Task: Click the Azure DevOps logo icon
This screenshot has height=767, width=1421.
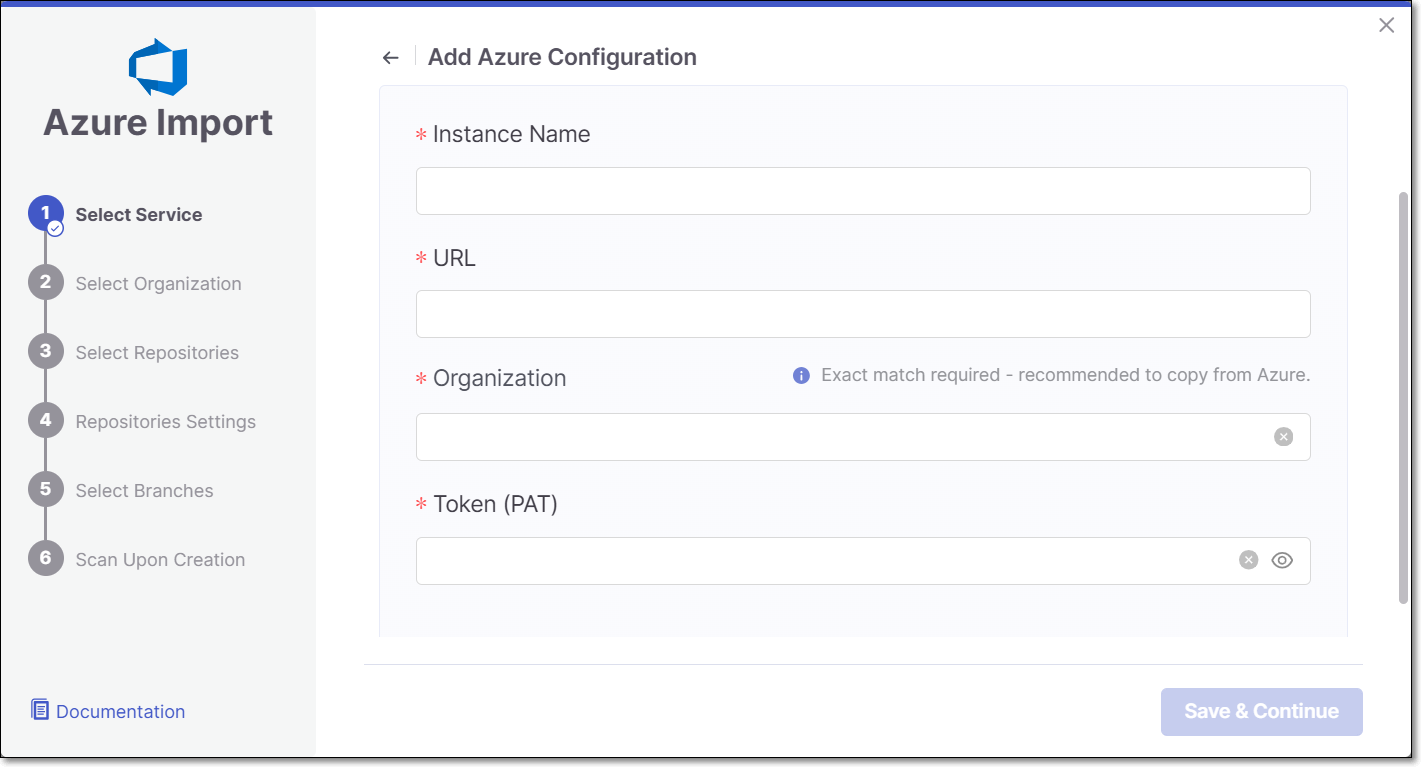Action: coord(158,67)
